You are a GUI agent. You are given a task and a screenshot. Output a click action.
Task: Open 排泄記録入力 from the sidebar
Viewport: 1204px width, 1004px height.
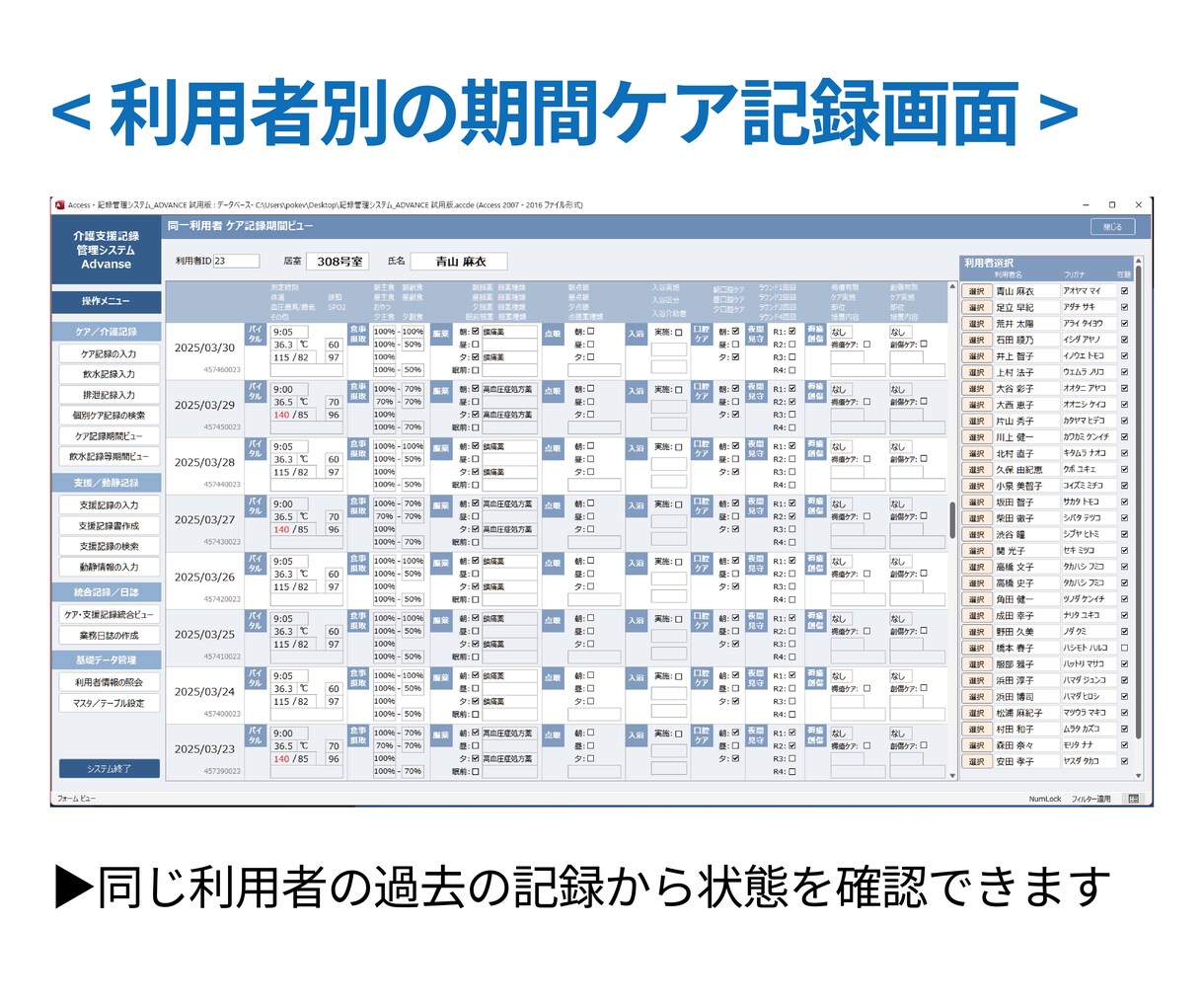pyautogui.click(x=109, y=395)
